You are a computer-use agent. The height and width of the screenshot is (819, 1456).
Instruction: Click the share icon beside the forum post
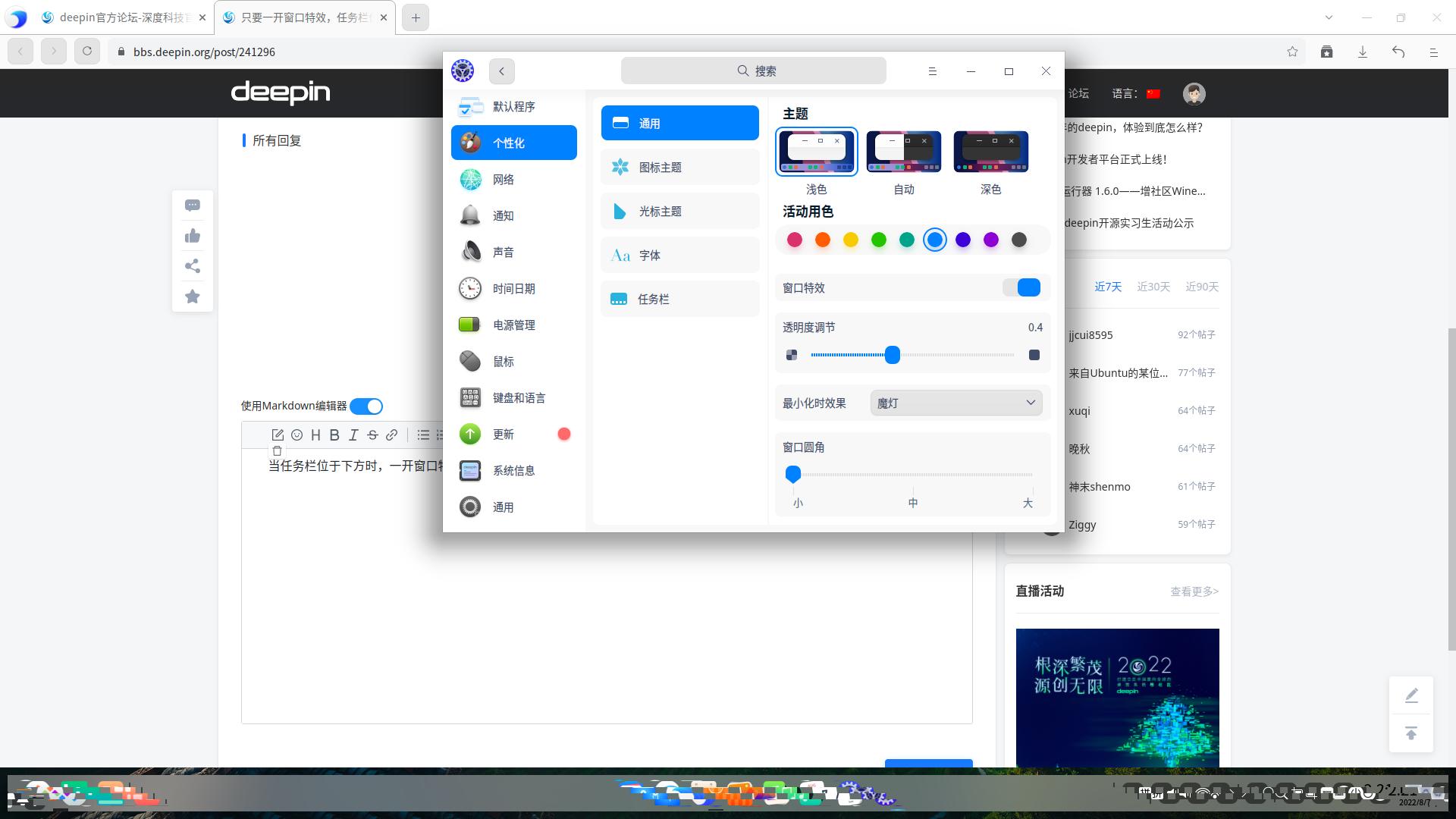192,265
